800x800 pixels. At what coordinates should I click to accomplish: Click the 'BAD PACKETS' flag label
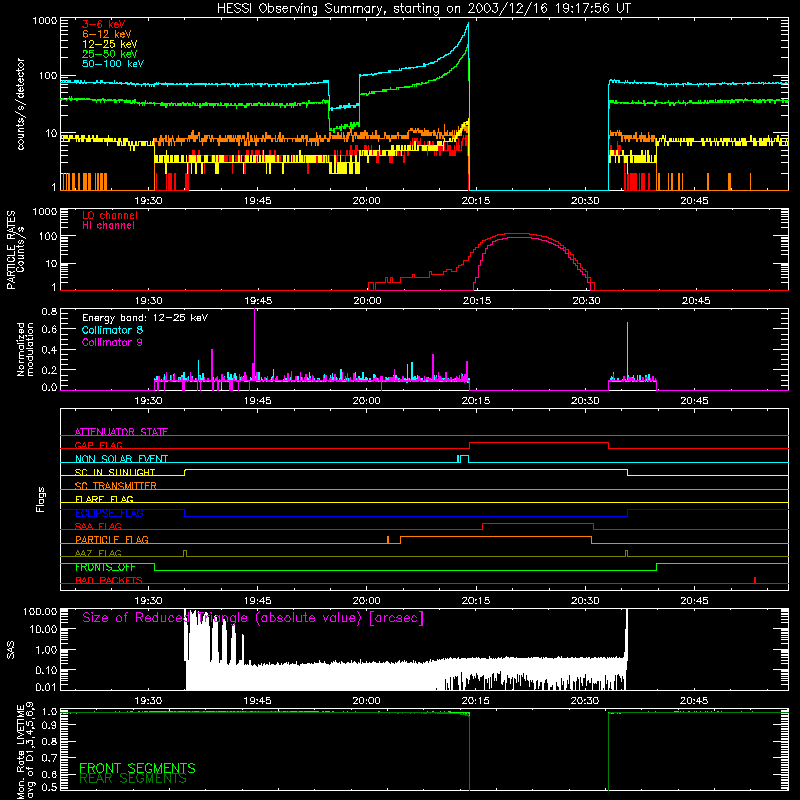109,580
